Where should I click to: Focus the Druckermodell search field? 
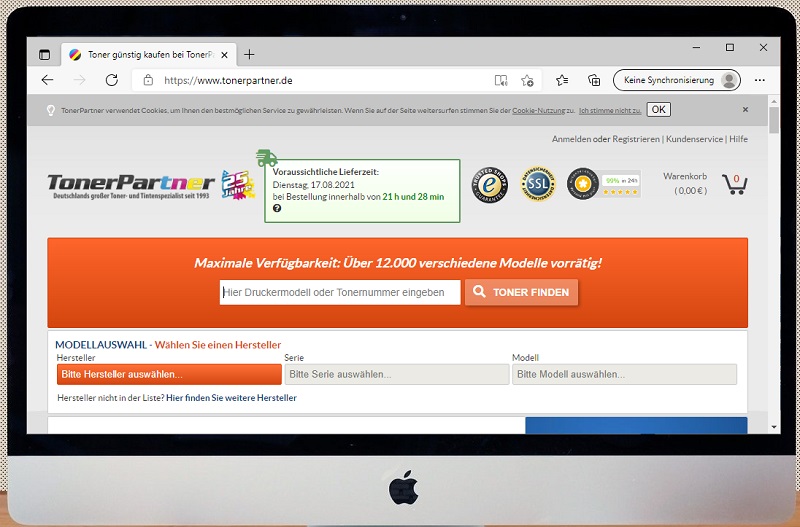[340, 292]
